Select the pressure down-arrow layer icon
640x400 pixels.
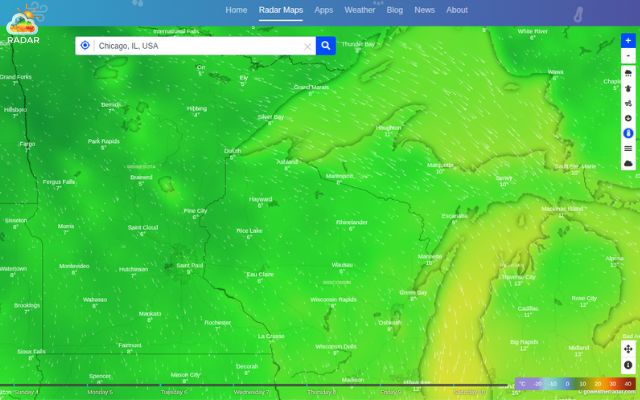(628, 118)
